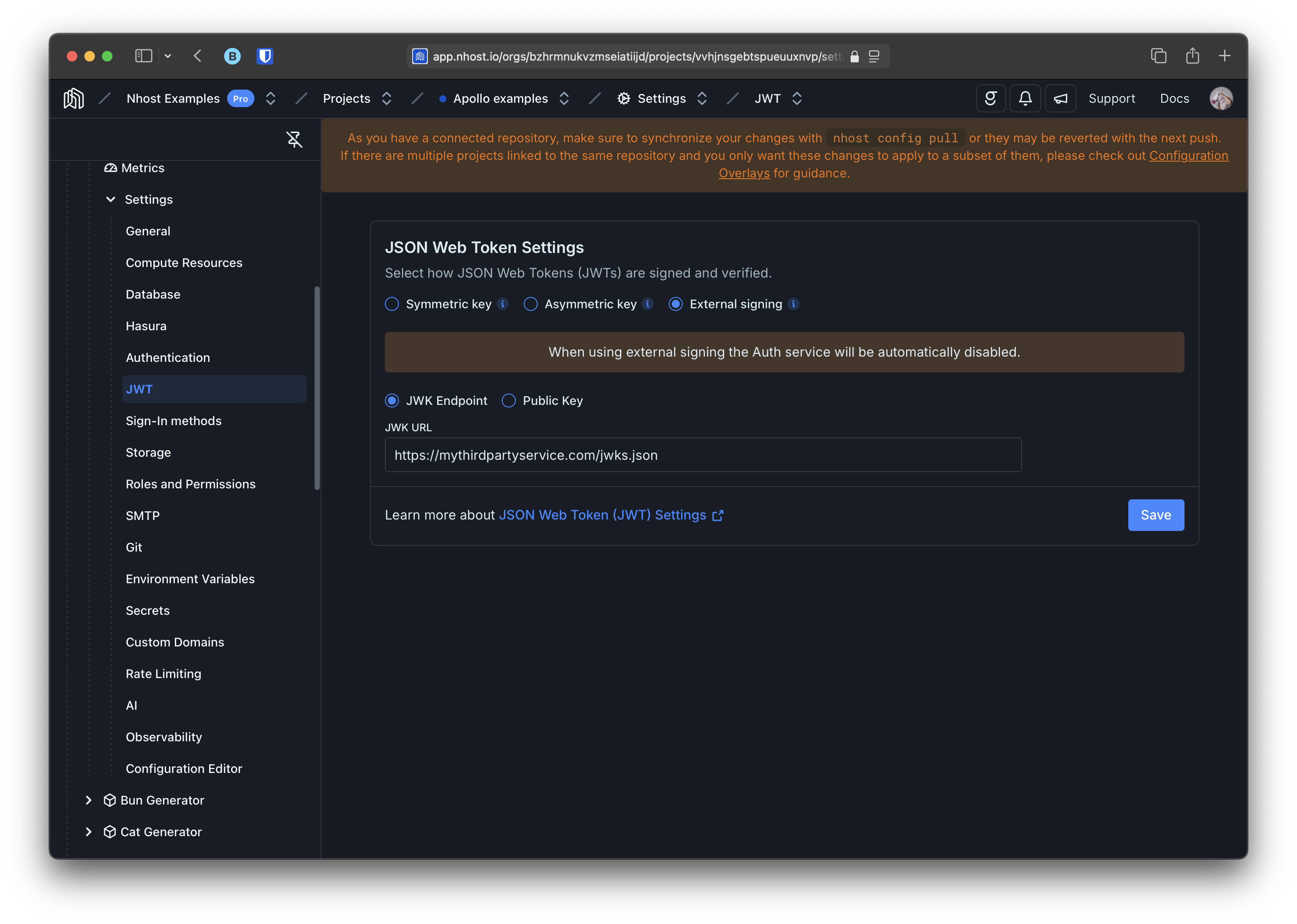Select the Symmetric key option
The image size is (1297, 924).
click(x=392, y=304)
